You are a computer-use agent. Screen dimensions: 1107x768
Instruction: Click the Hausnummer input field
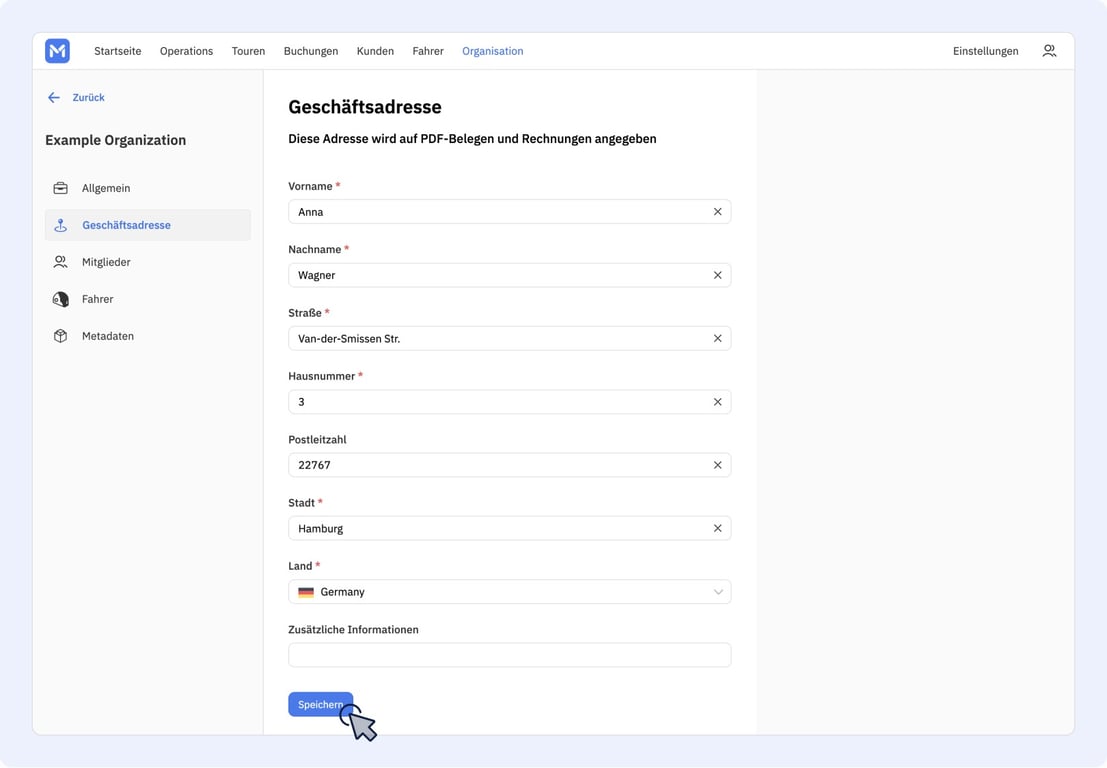coord(510,402)
